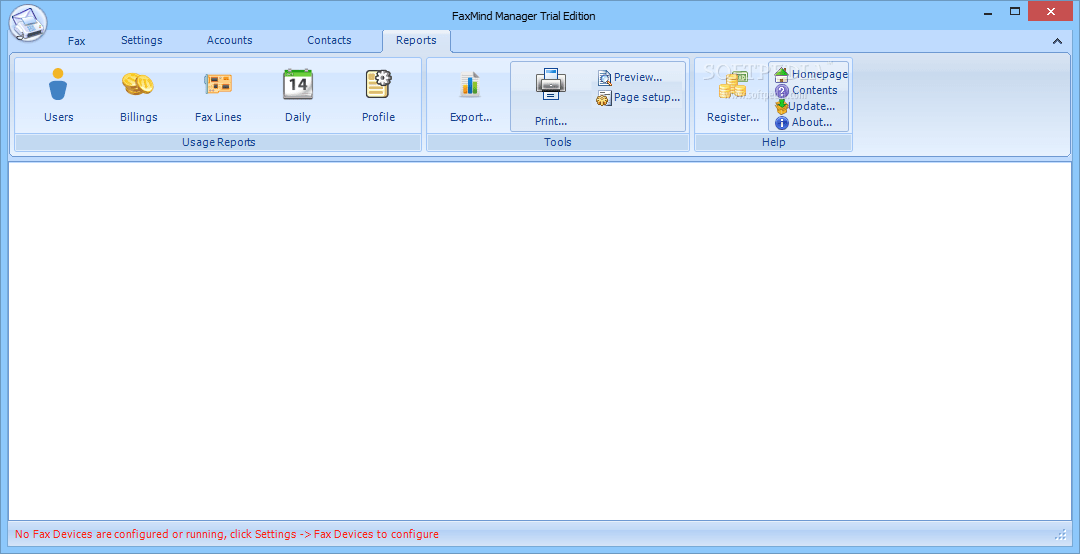Click the empty report display area
The height and width of the screenshot is (554, 1080).
(x=540, y=341)
